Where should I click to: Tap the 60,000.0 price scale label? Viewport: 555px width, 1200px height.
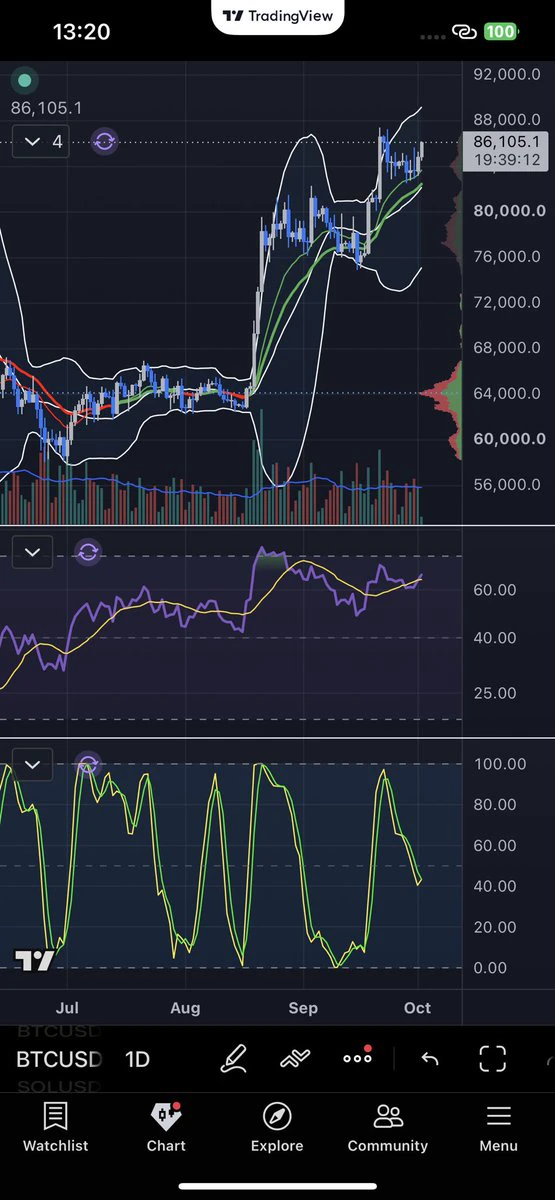click(x=509, y=439)
